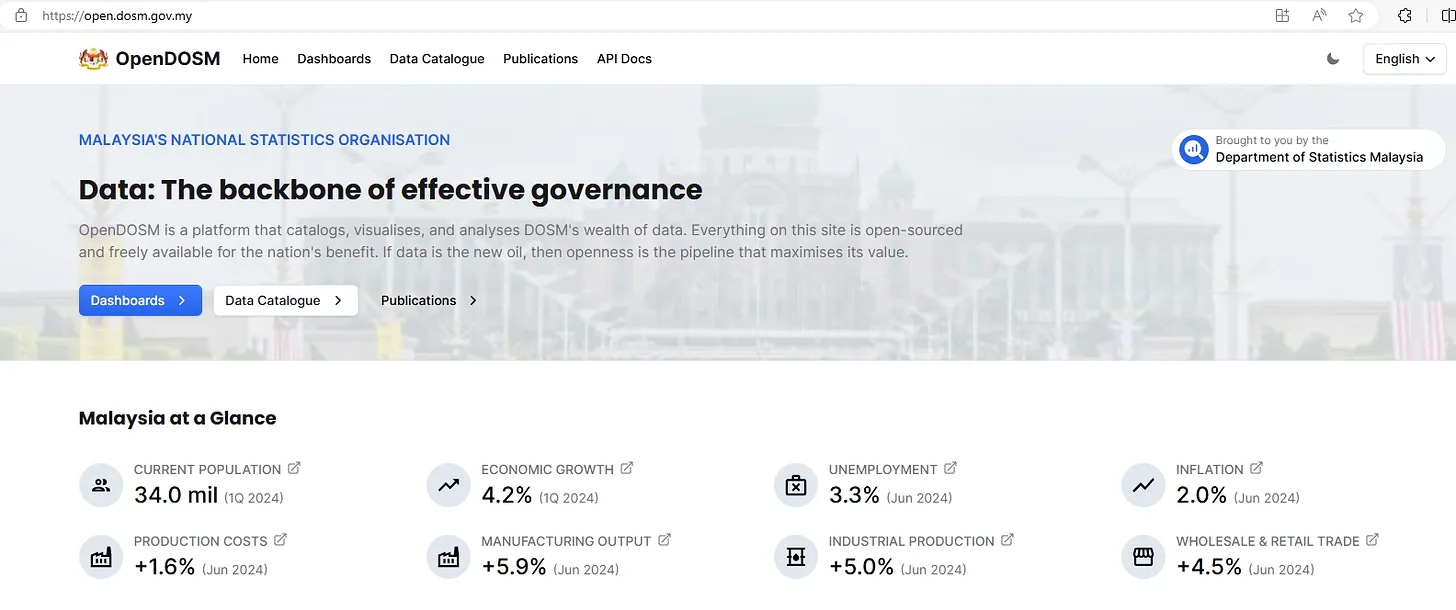
Task: Open external link beside Unemployment
Action: pos(951,468)
